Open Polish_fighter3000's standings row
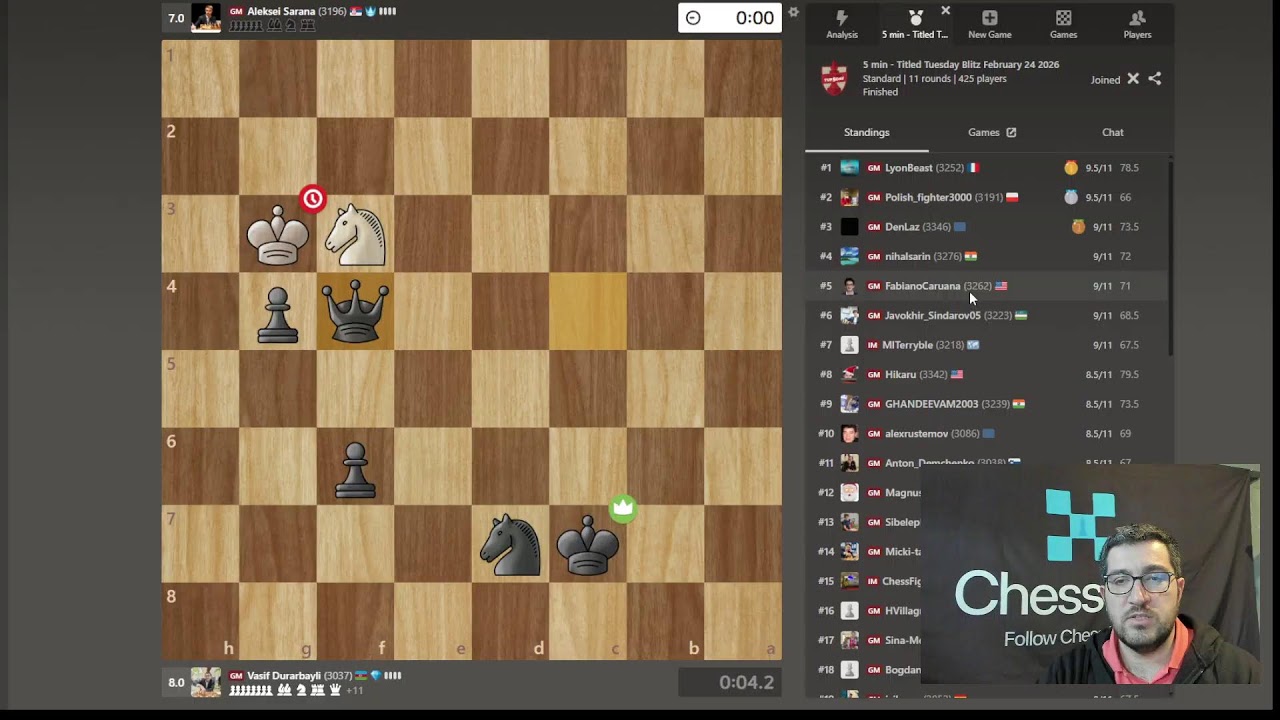Image resolution: width=1280 pixels, height=720 pixels. pyautogui.click(x=986, y=197)
